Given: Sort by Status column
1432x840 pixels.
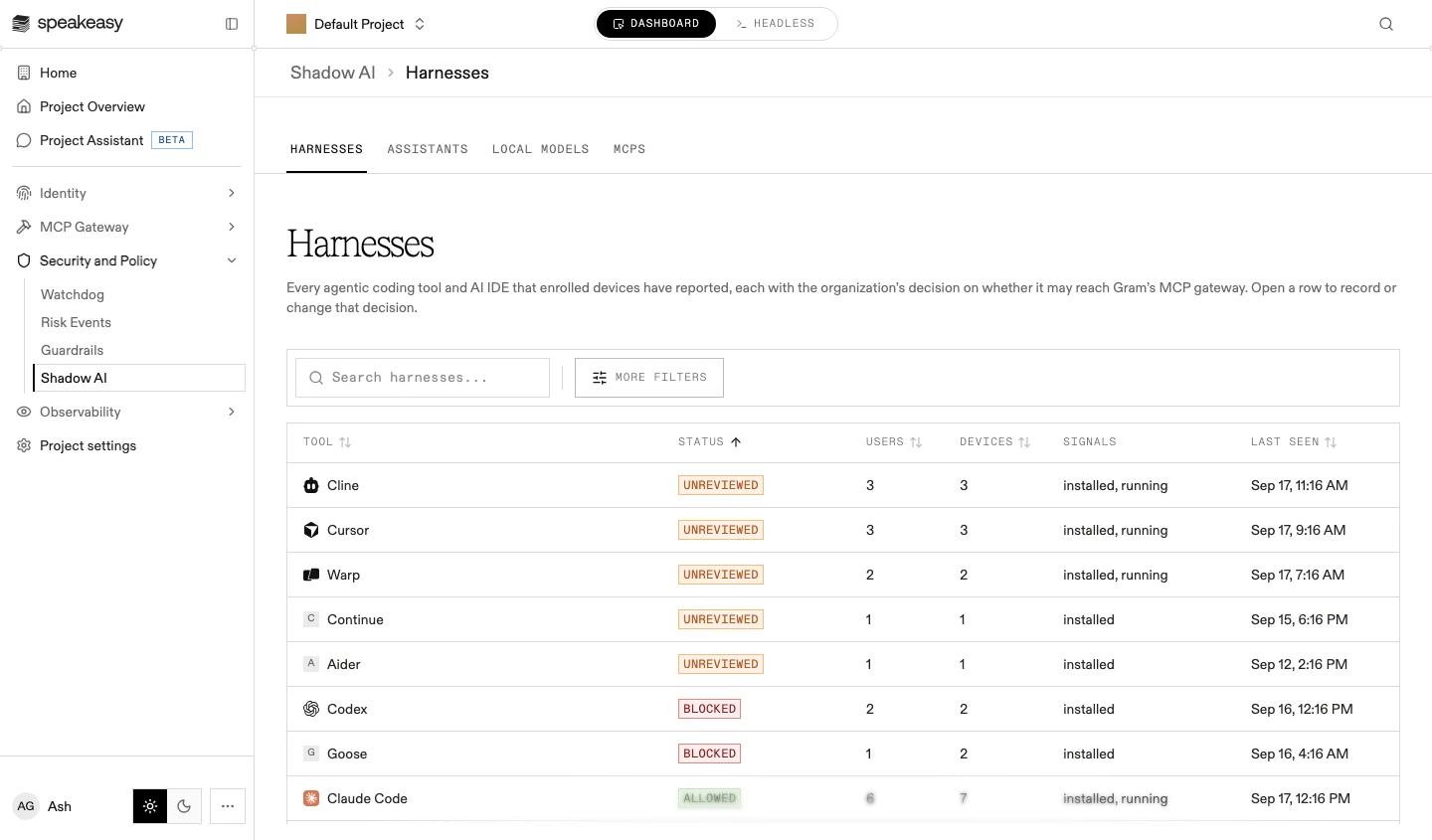Looking at the screenshot, I should pyautogui.click(x=710, y=442).
